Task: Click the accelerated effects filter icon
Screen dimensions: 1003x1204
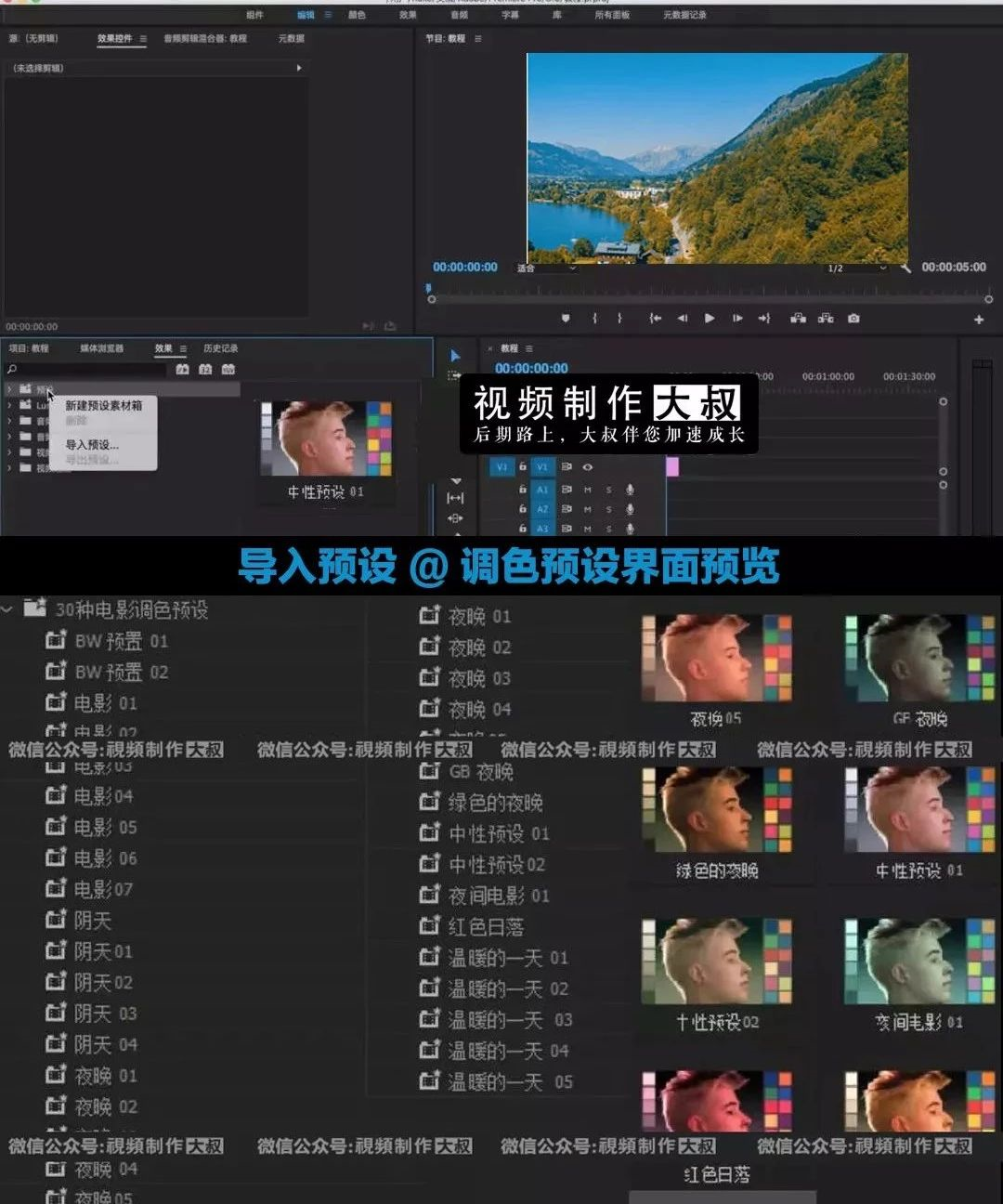Action: click(182, 370)
